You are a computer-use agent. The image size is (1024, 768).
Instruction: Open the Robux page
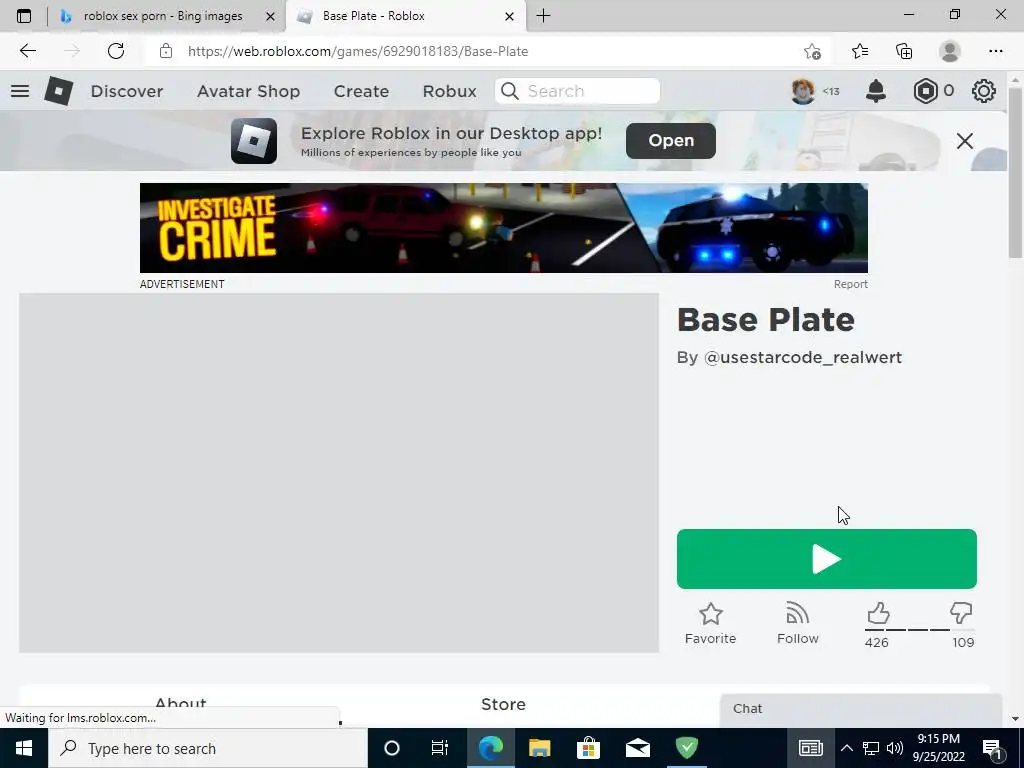(x=449, y=91)
